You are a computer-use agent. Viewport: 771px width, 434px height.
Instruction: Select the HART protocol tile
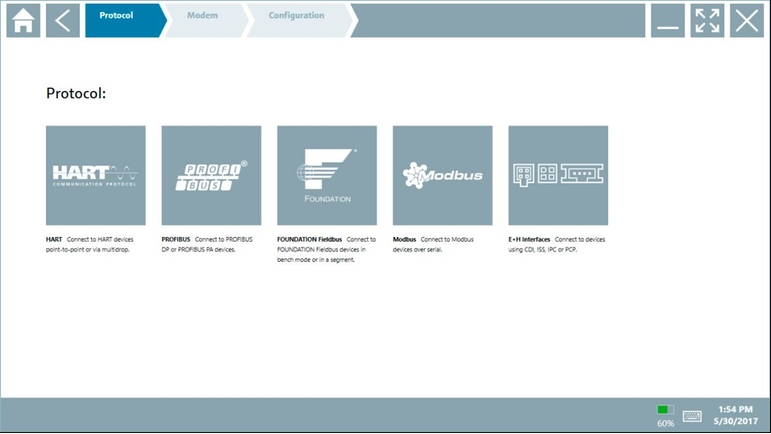click(x=96, y=175)
